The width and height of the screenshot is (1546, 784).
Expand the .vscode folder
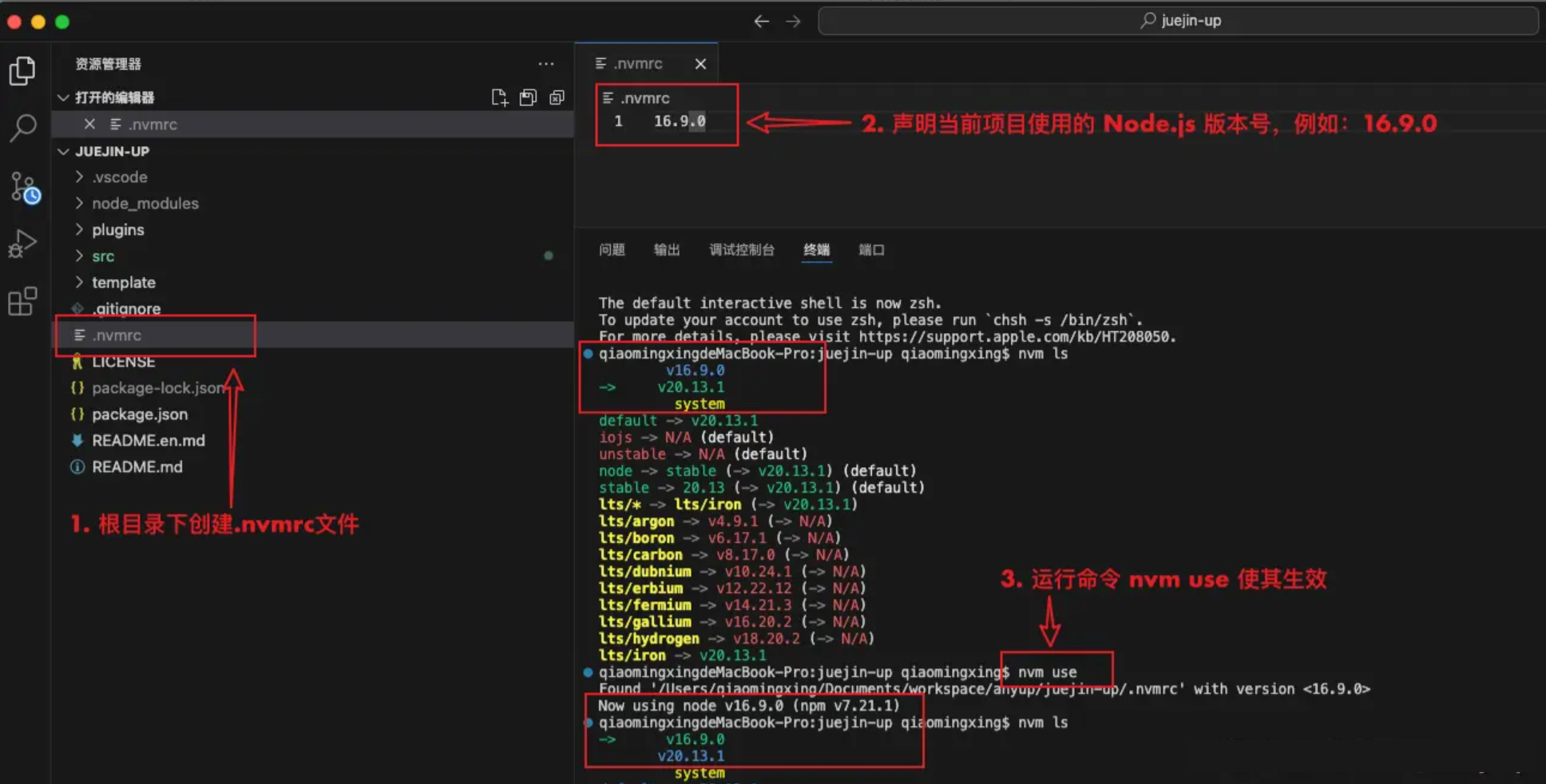pyautogui.click(x=312, y=176)
